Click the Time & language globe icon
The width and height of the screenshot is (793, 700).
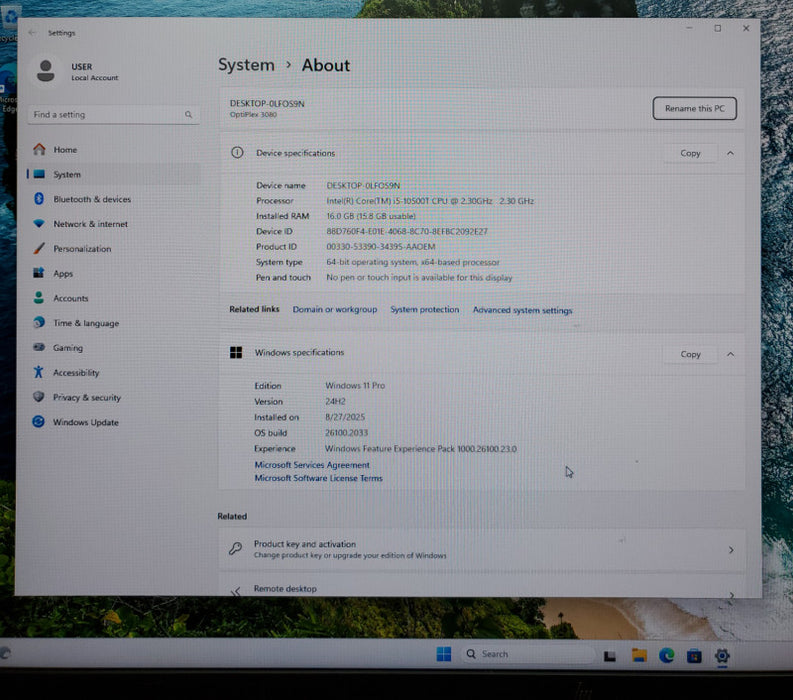39,323
